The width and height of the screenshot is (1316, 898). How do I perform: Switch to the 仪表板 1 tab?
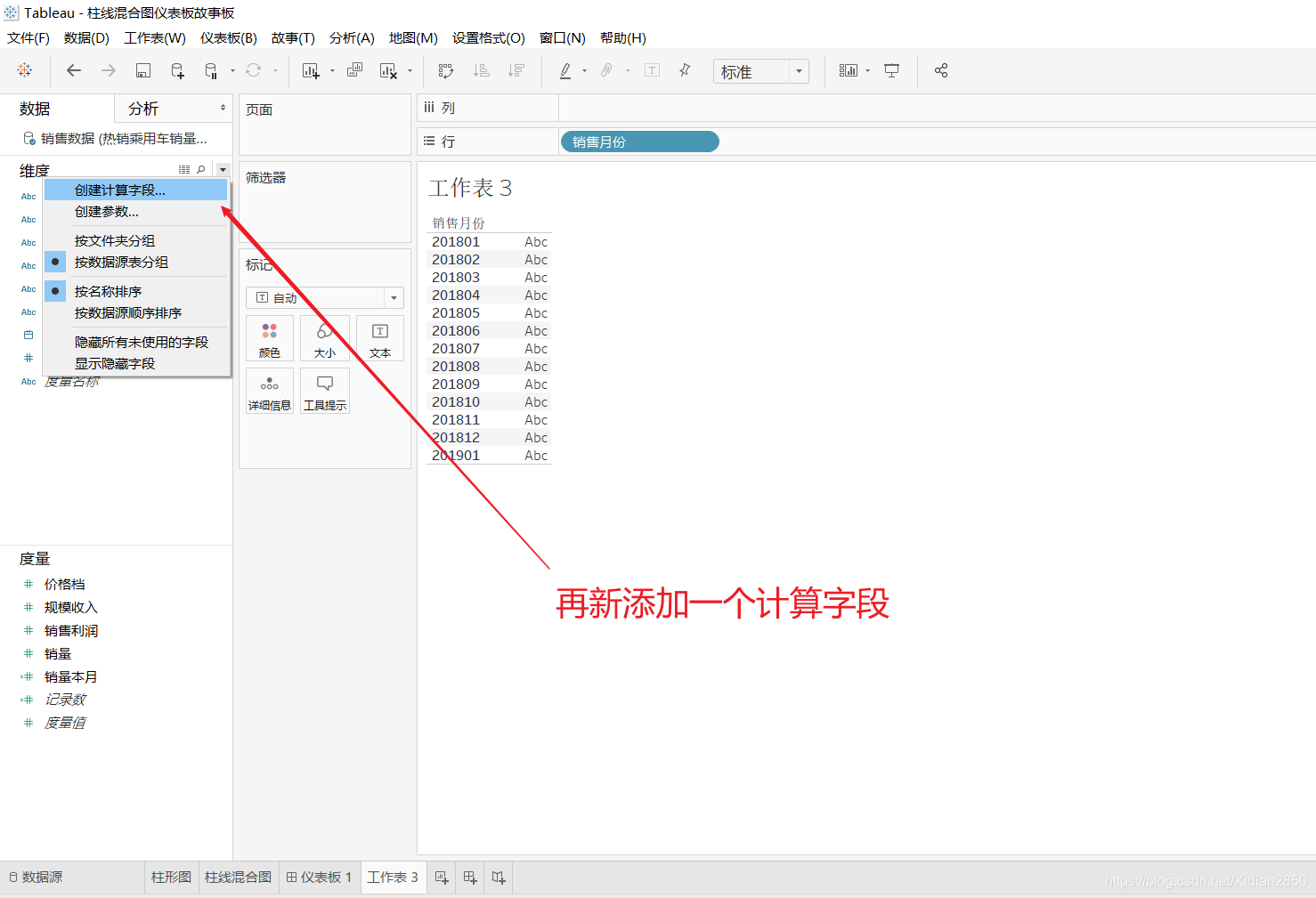click(x=319, y=878)
